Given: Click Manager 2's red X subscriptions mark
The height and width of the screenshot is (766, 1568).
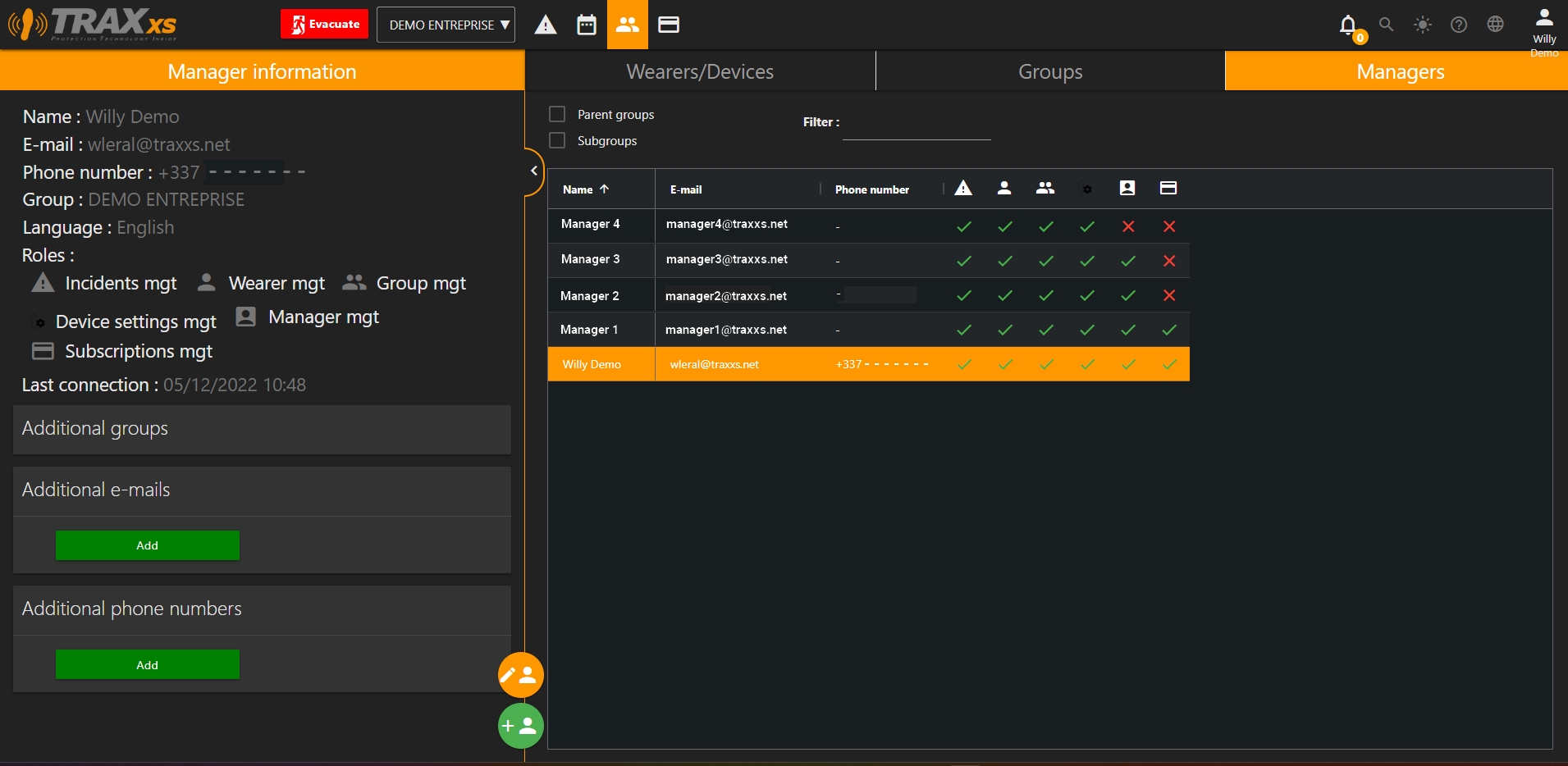Looking at the screenshot, I should pyautogui.click(x=1169, y=295).
